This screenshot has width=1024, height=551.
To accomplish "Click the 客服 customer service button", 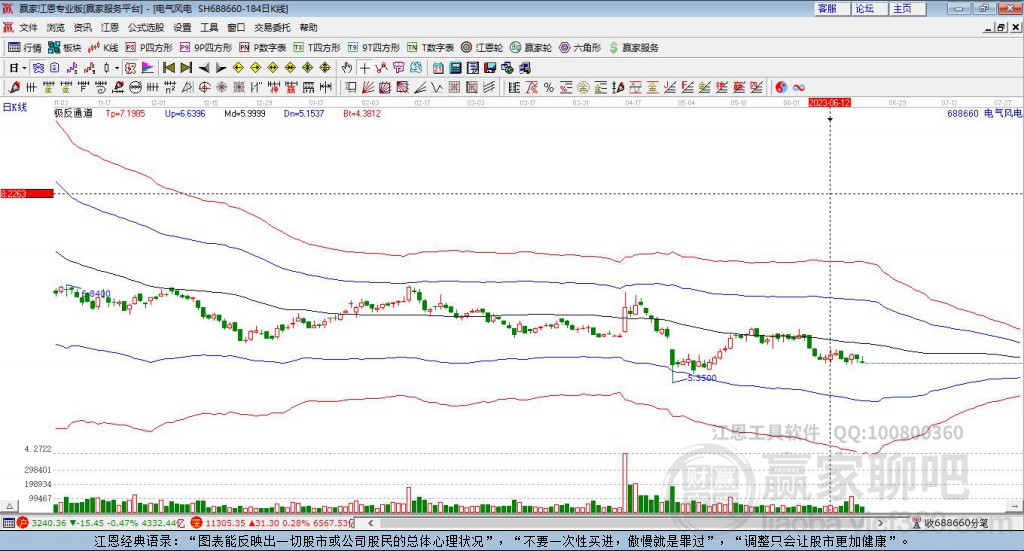I will click(x=832, y=8).
